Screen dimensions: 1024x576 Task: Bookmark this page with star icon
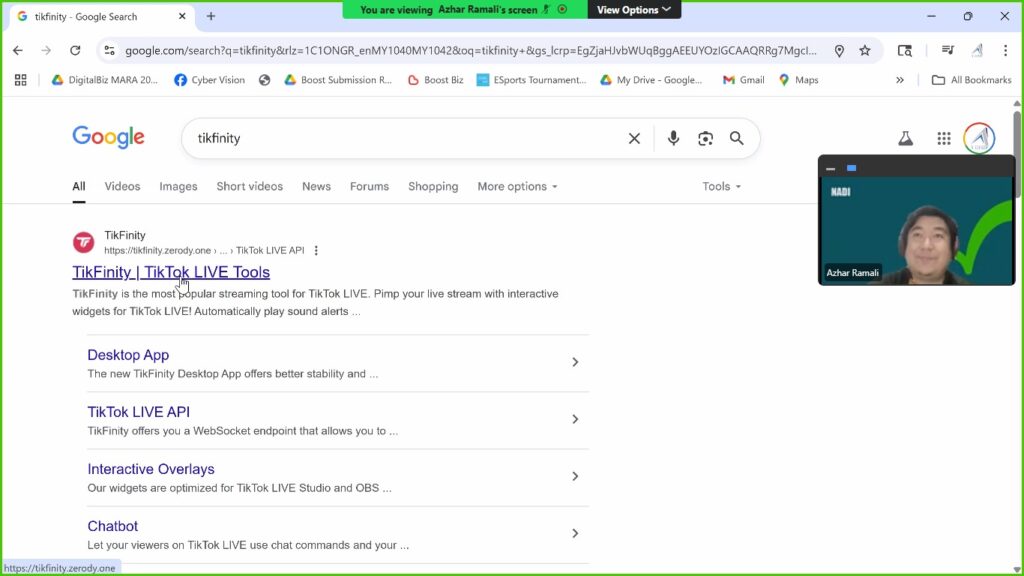[x=865, y=51]
